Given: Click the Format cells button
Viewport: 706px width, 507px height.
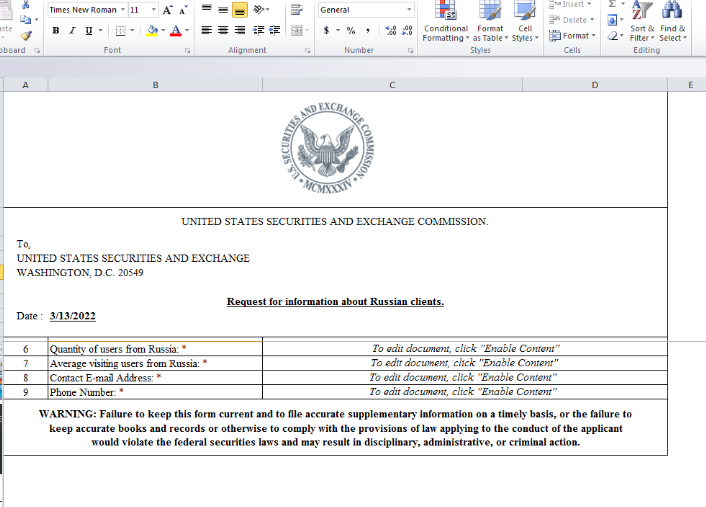Looking at the screenshot, I should coord(572,36).
